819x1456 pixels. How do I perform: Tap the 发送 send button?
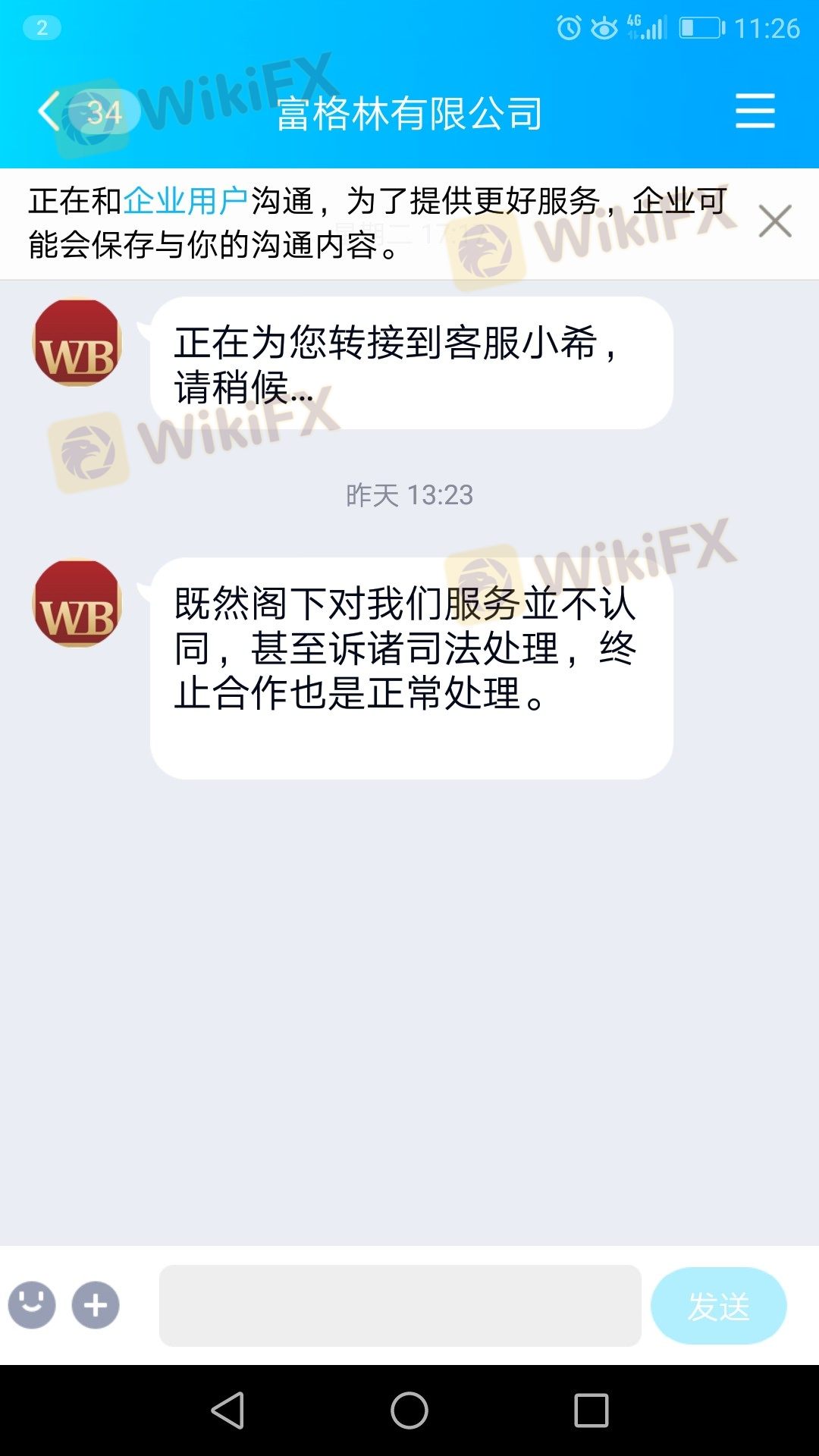coord(719,1305)
